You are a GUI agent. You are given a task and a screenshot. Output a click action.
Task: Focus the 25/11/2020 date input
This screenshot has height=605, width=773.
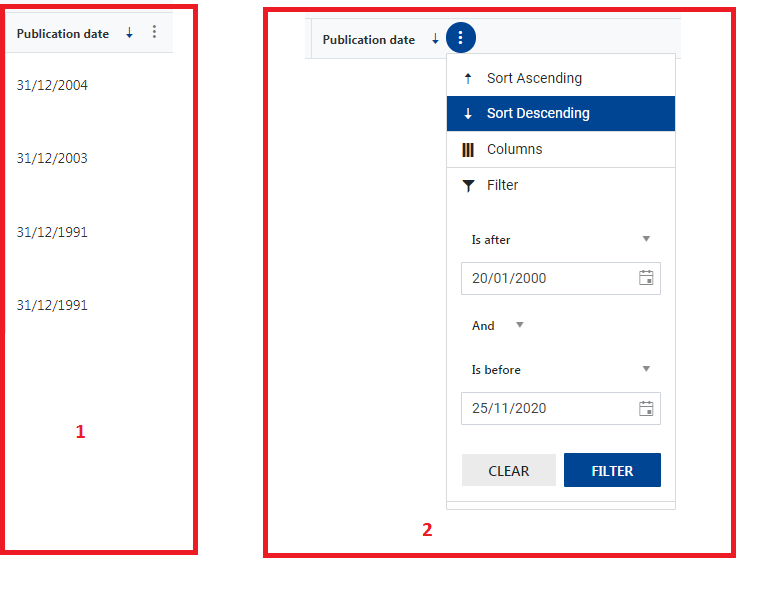(x=545, y=408)
